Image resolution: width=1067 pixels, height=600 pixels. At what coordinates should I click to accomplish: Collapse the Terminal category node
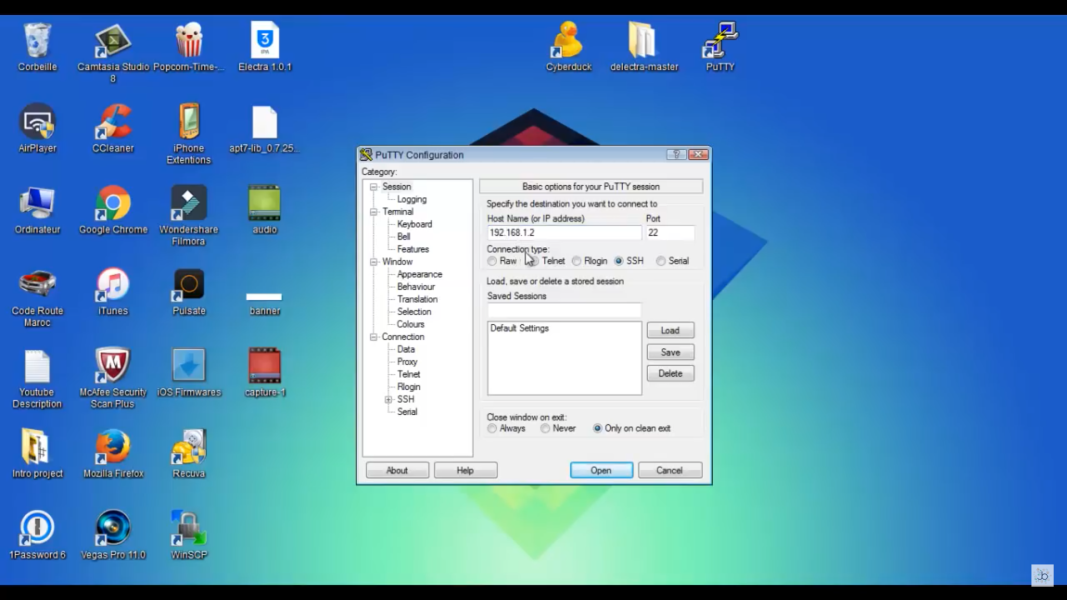click(x=373, y=212)
